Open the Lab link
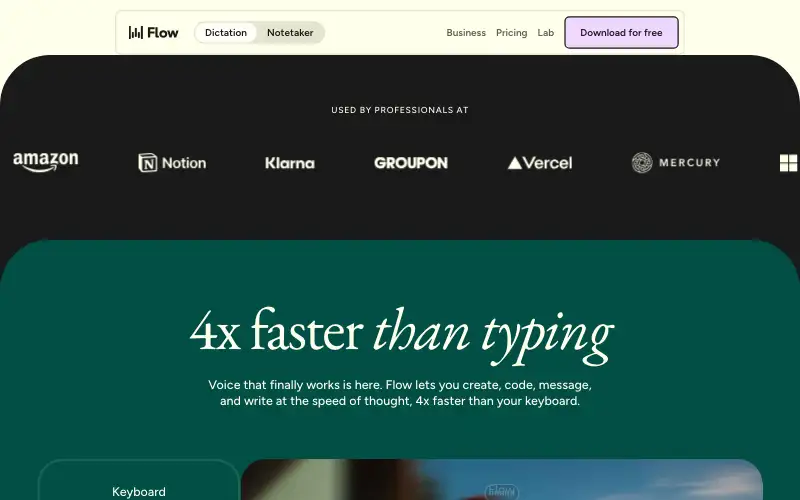 coord(545,33)
